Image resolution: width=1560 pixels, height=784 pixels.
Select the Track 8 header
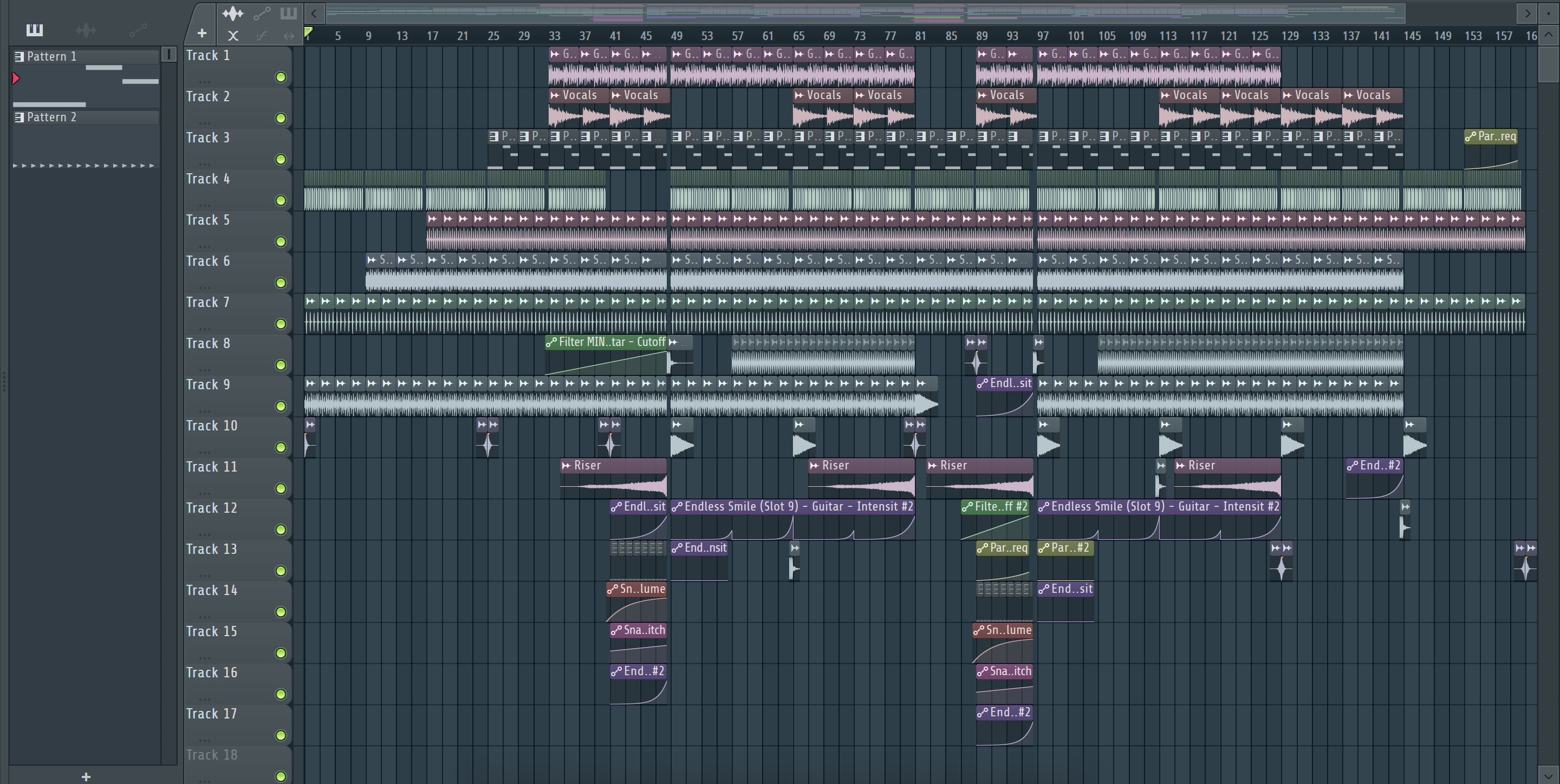point(237,354)
